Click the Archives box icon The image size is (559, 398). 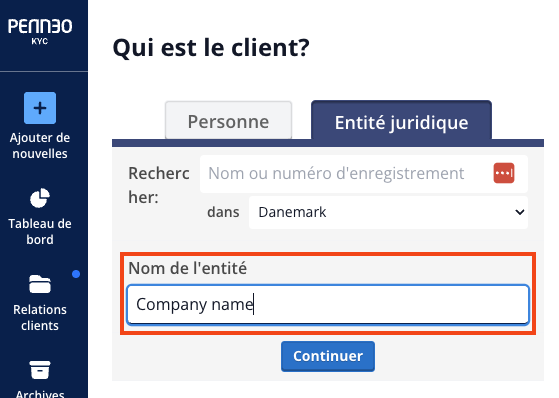[x=40, y=370]
